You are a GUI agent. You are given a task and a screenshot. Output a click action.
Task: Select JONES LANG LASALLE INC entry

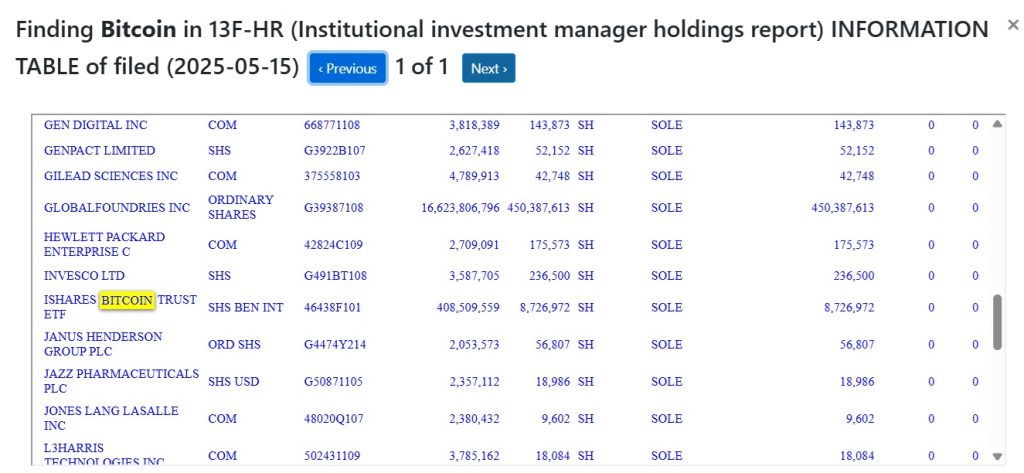point(111,418)
